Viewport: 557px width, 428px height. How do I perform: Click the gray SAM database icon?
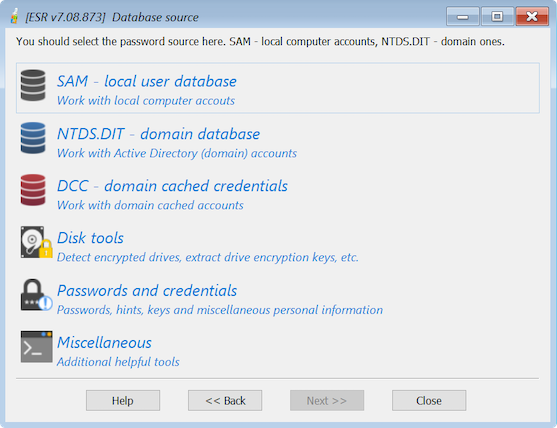click(x=33, y=85)
